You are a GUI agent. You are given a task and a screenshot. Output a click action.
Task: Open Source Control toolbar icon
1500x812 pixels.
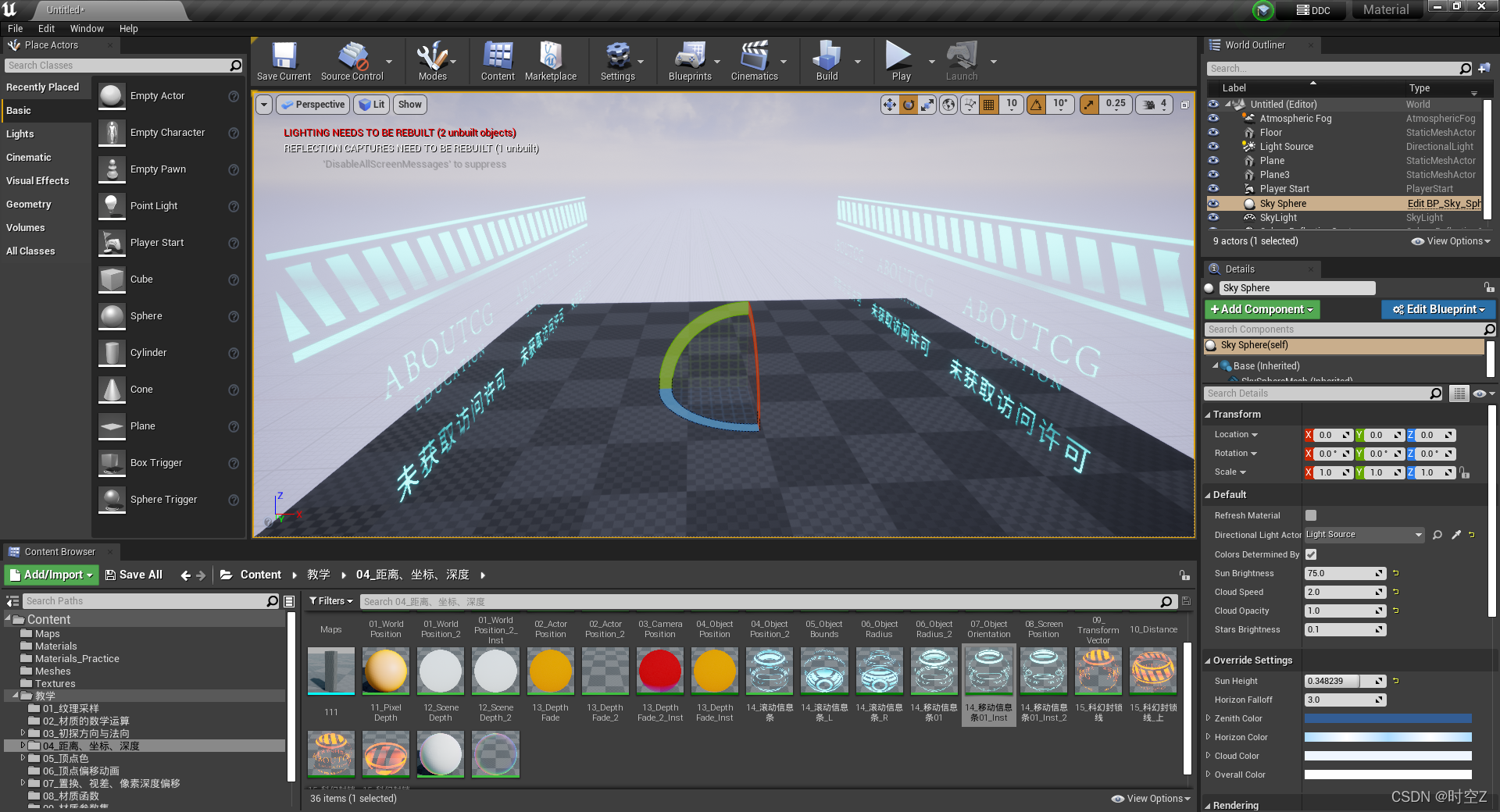[352, 61]
